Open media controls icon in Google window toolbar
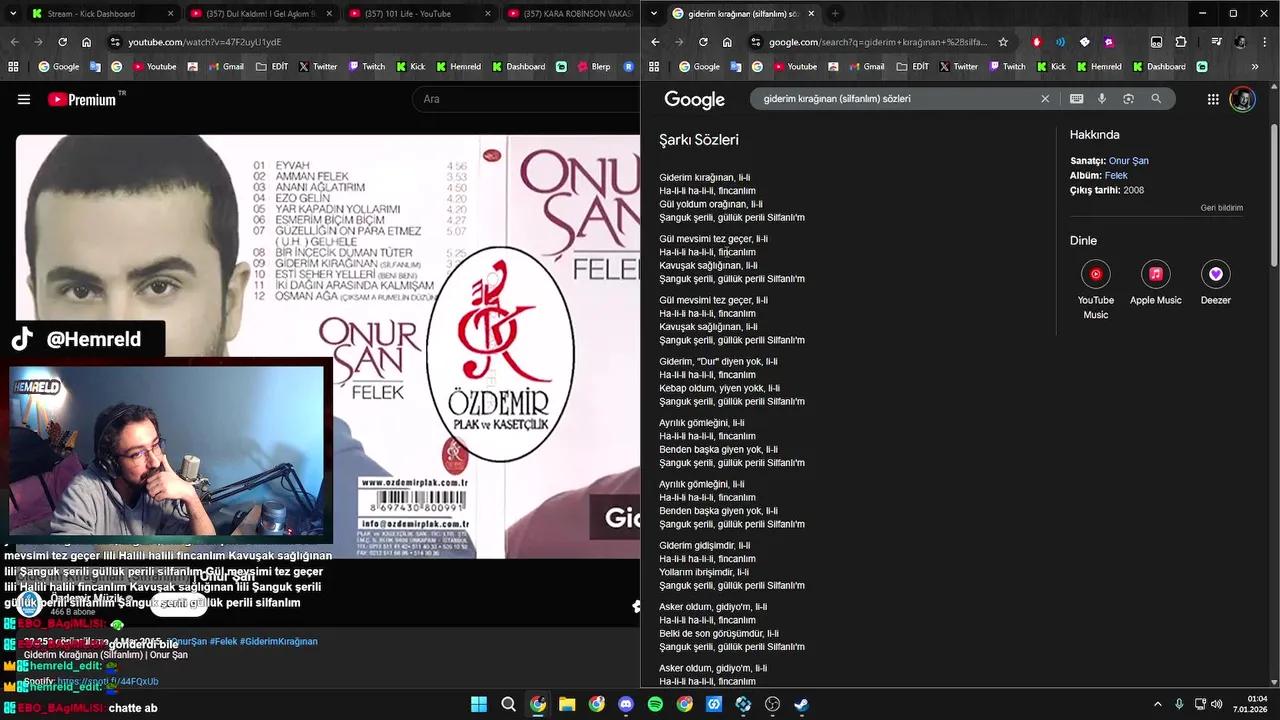The width and height of the screenshot is (1280, 720). [1216, 42]
